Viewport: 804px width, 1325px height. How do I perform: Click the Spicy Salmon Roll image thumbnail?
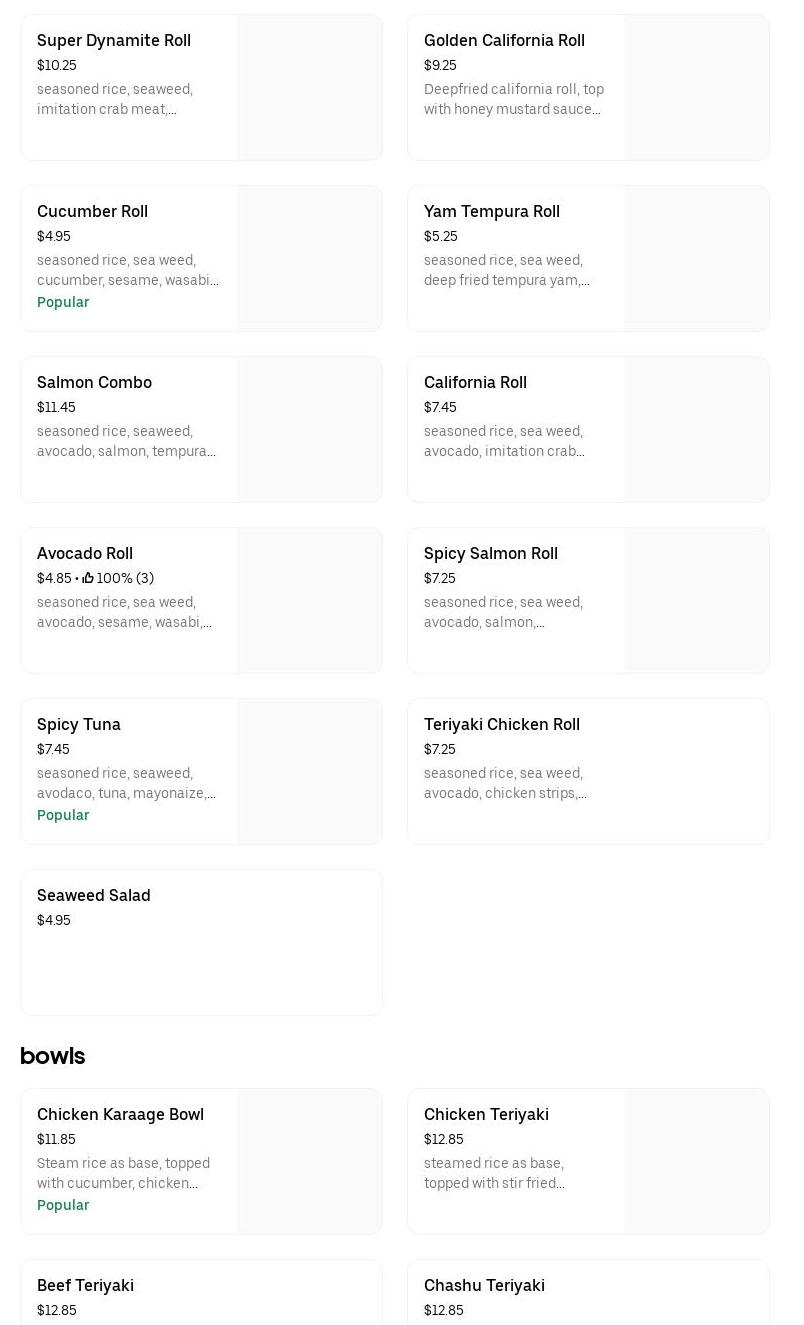coord(697,600)
